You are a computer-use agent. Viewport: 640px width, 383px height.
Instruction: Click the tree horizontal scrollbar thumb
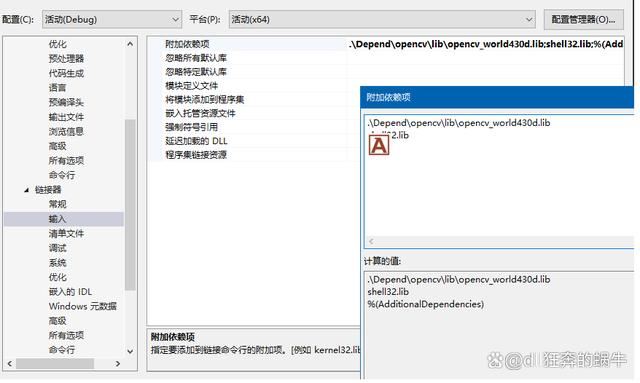pyautogui.click(x=55, y=363)
